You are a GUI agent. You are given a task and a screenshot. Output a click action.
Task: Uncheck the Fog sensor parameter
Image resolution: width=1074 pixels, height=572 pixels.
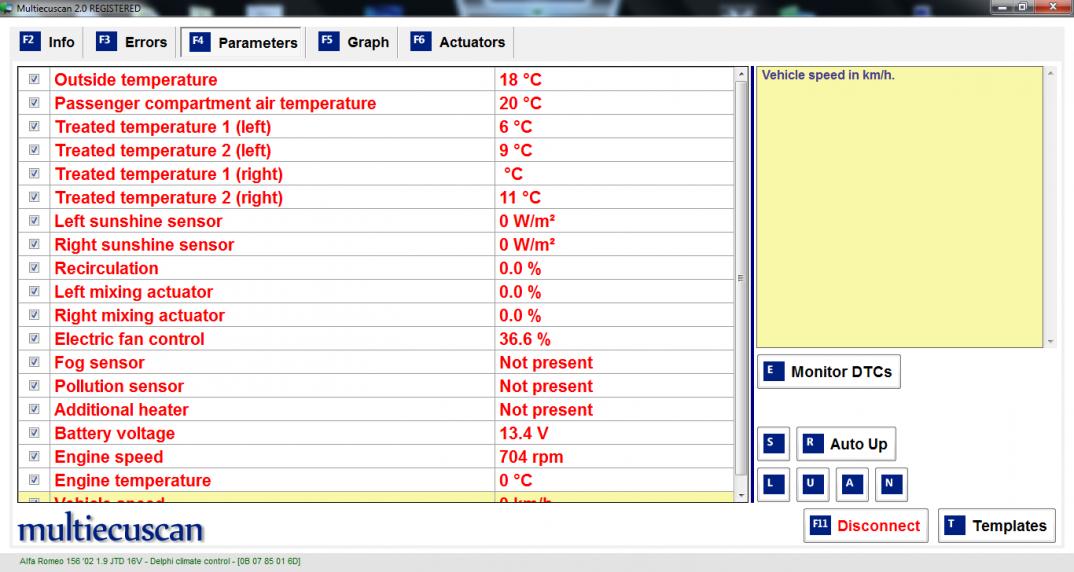click(34, 362)
